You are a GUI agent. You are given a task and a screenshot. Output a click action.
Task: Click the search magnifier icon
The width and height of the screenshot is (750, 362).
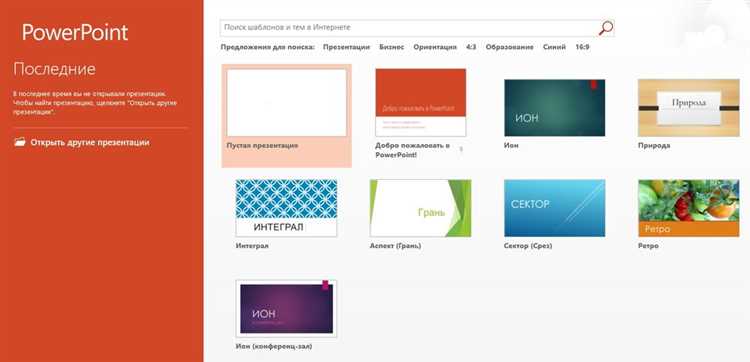pos(606,28)
